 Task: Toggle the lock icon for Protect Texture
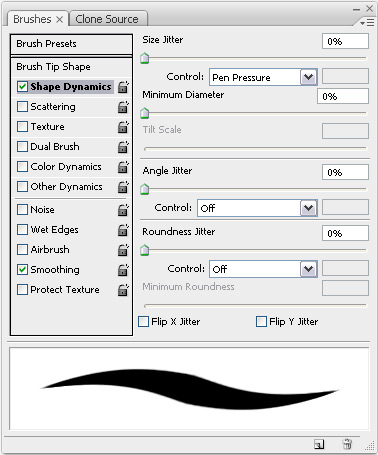[123, 290]
